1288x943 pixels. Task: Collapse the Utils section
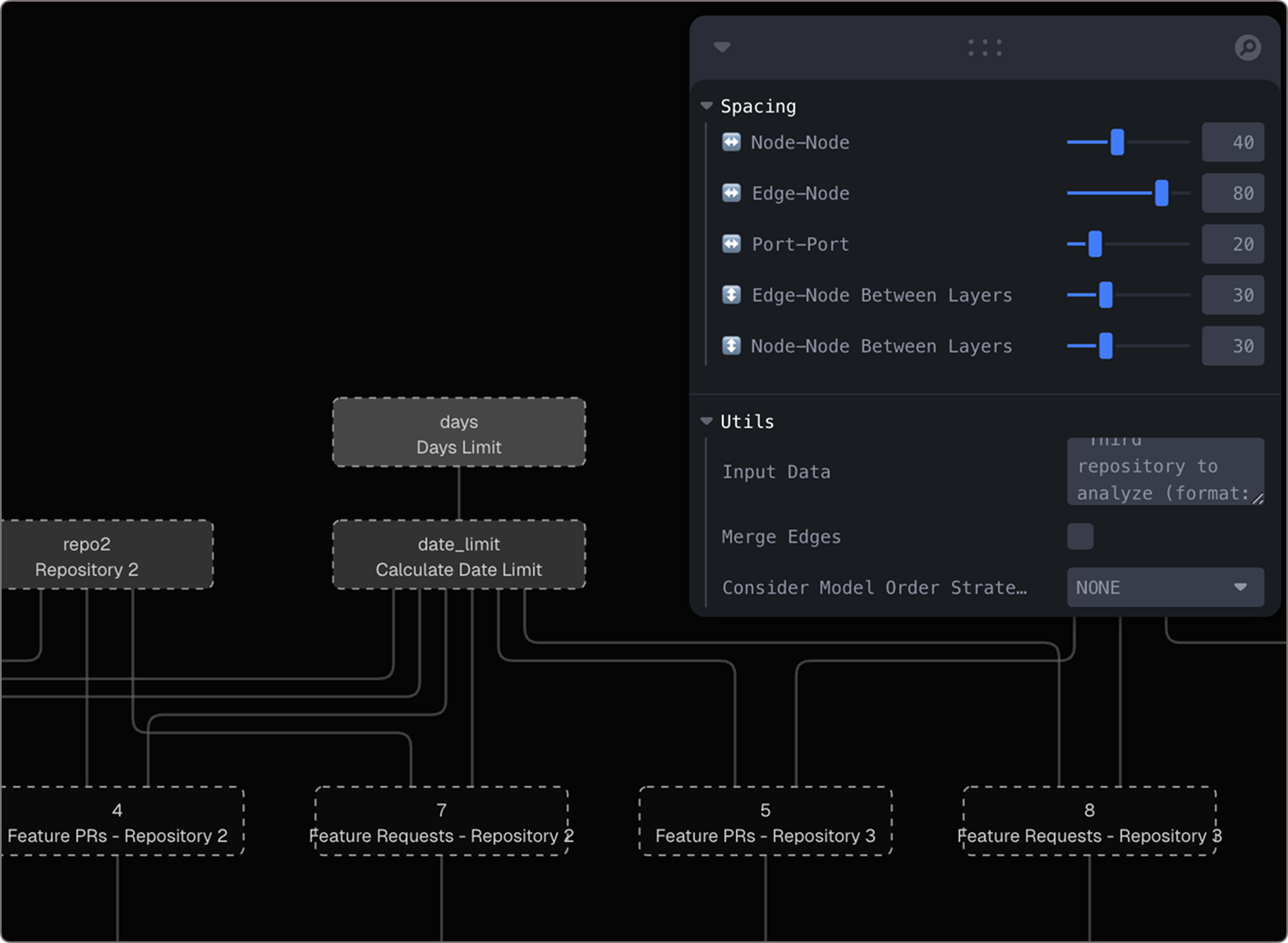click(706, 421)
